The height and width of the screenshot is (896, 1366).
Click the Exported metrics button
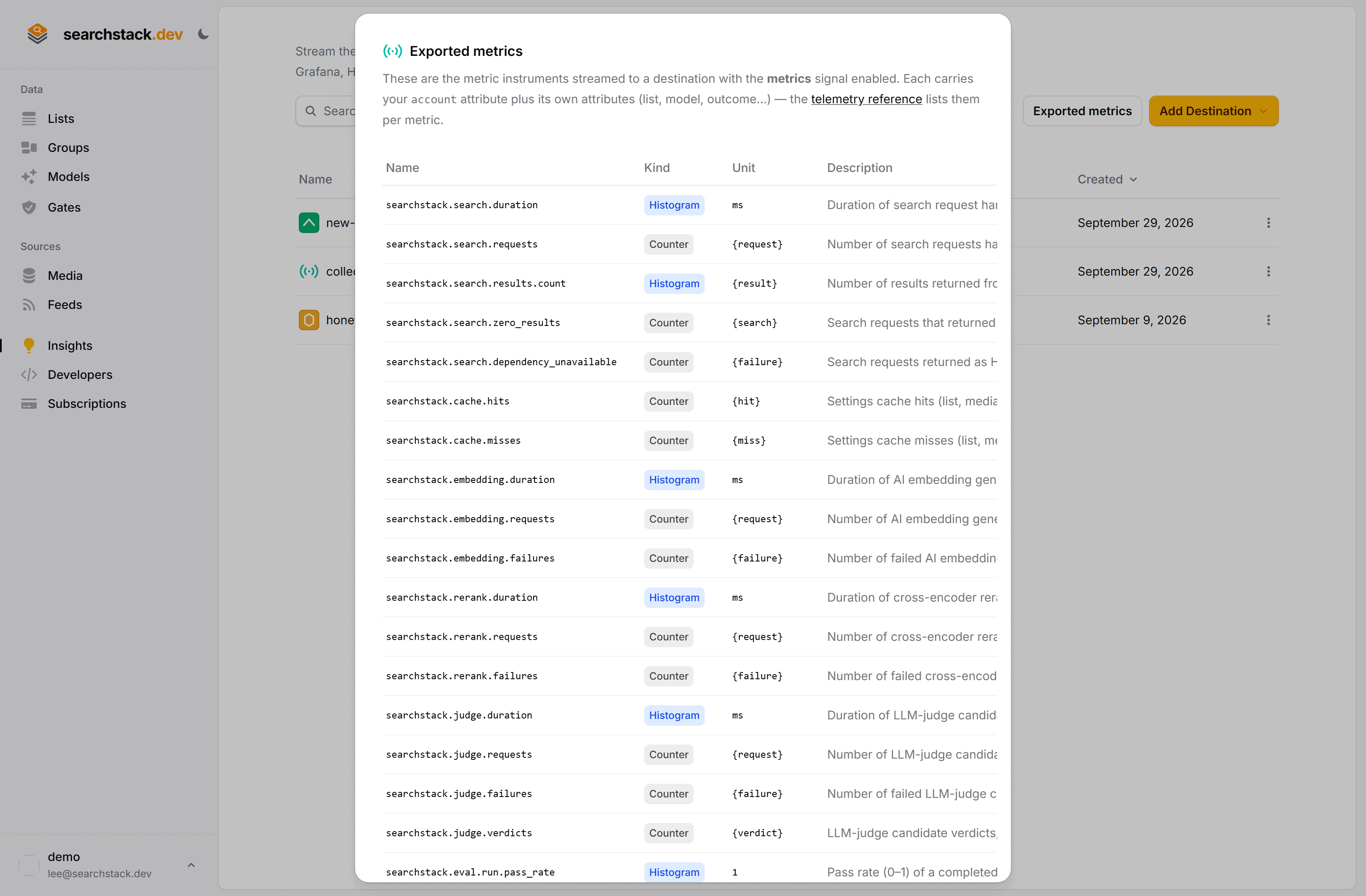point(1082,111)
